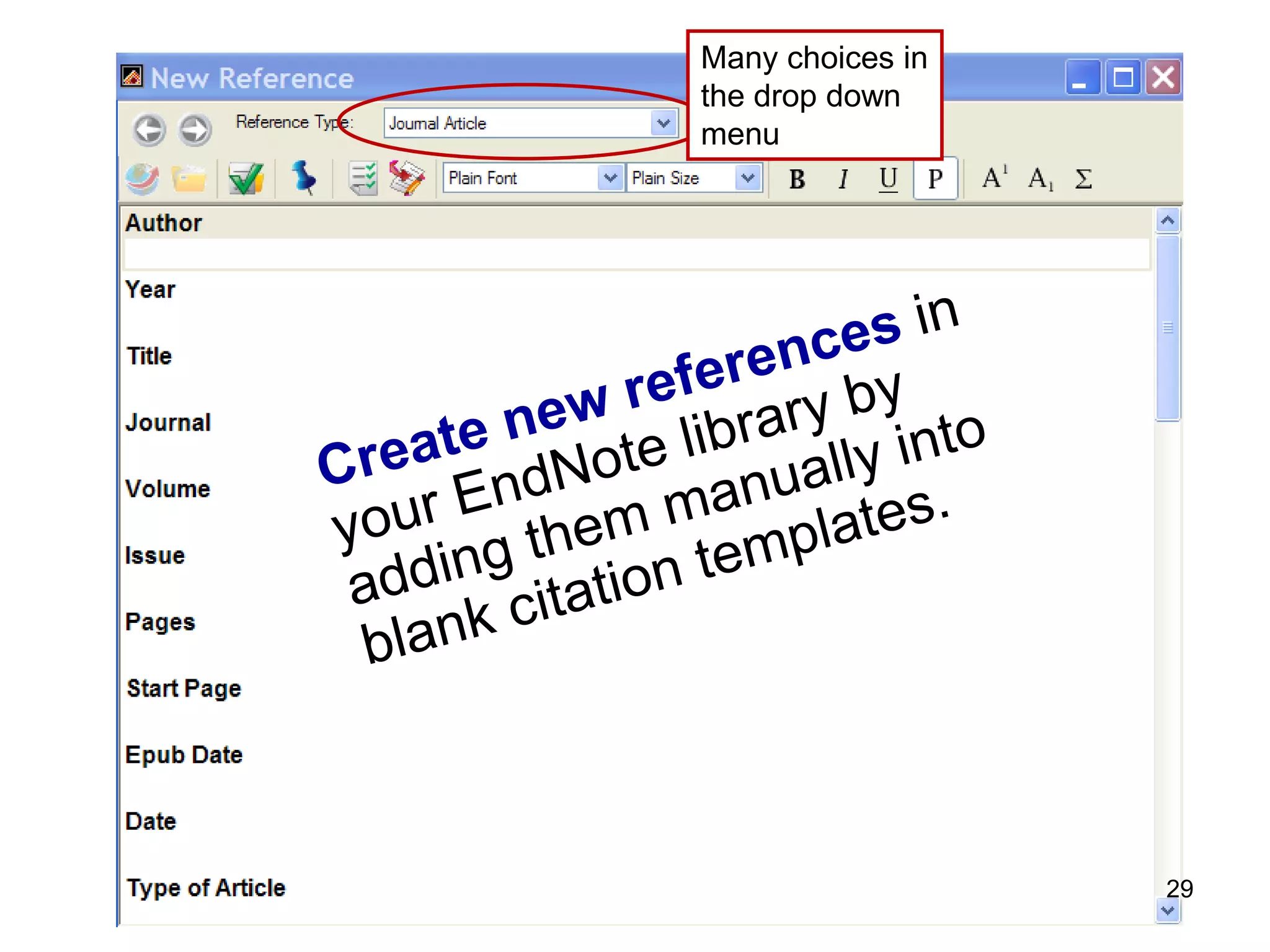
Task: Click the edit notepad pencil icon
Action: 407,178
